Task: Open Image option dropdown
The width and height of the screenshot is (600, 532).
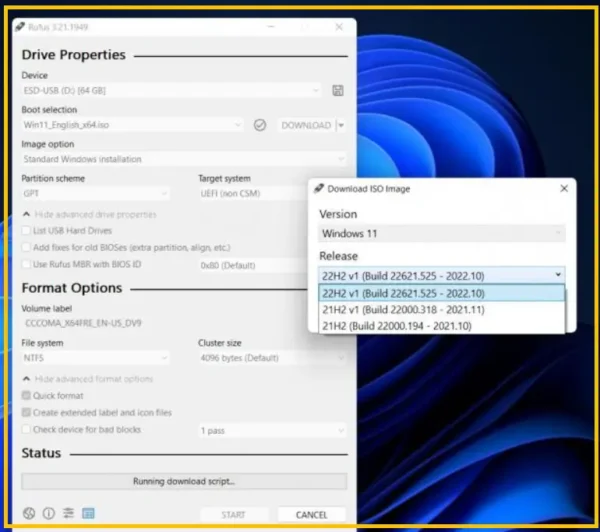Action: [x=184, y=159]
